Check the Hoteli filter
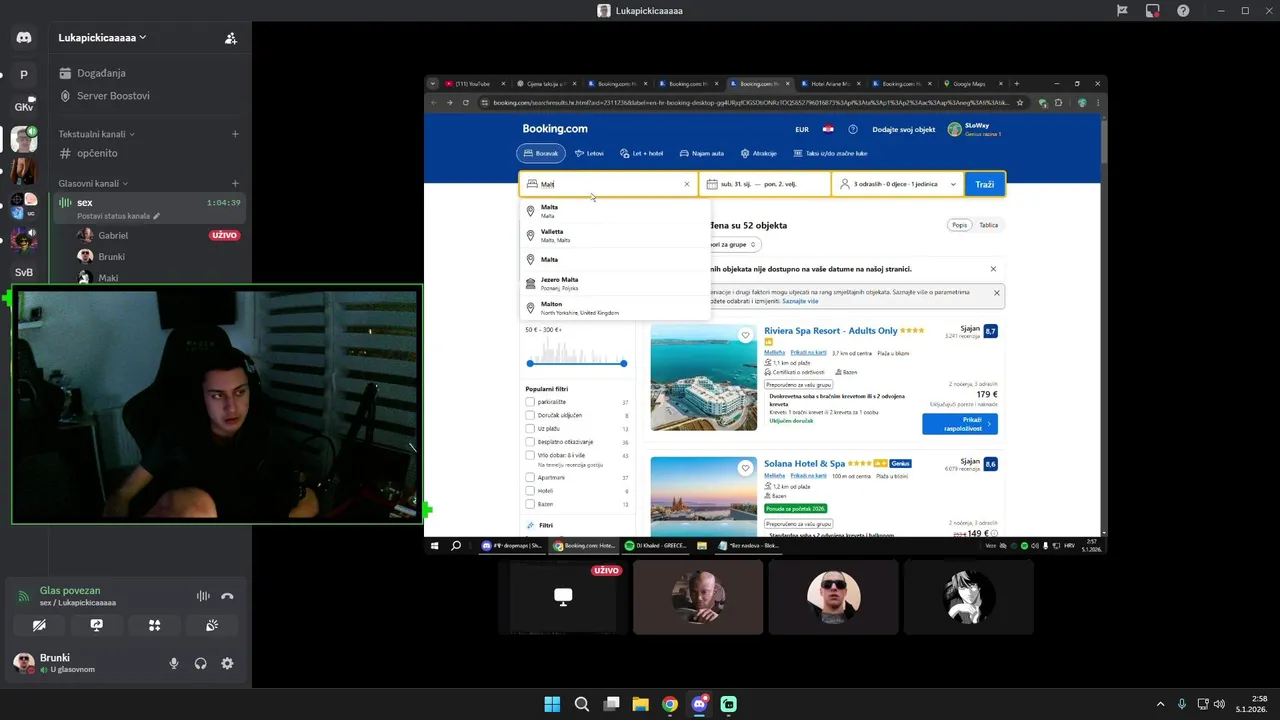Screen dimensions: 1280x720 [x=530, y=491]
